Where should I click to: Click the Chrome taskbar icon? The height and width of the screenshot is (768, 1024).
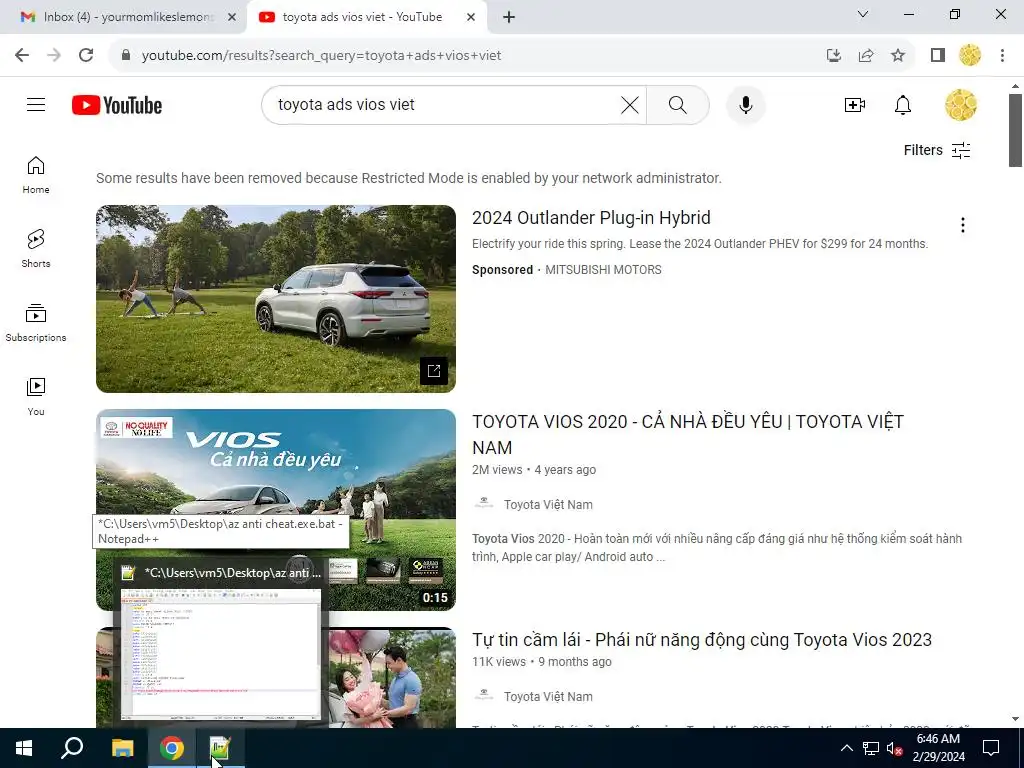coord(172,748)
